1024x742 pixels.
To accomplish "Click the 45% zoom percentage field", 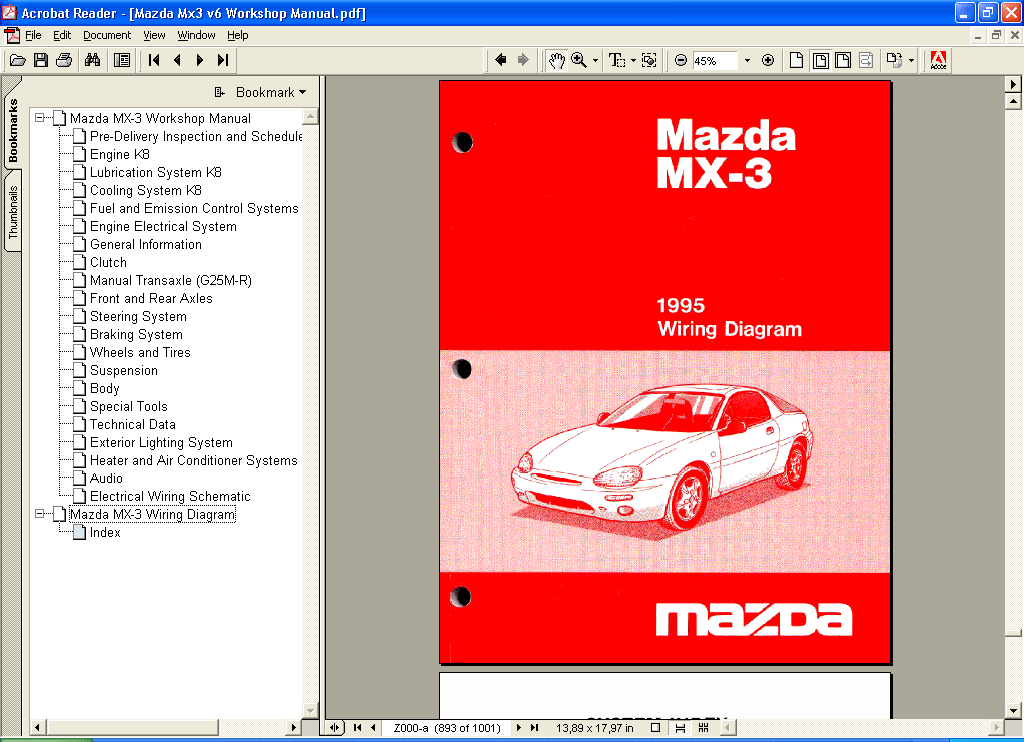I will tap(714, 61).
